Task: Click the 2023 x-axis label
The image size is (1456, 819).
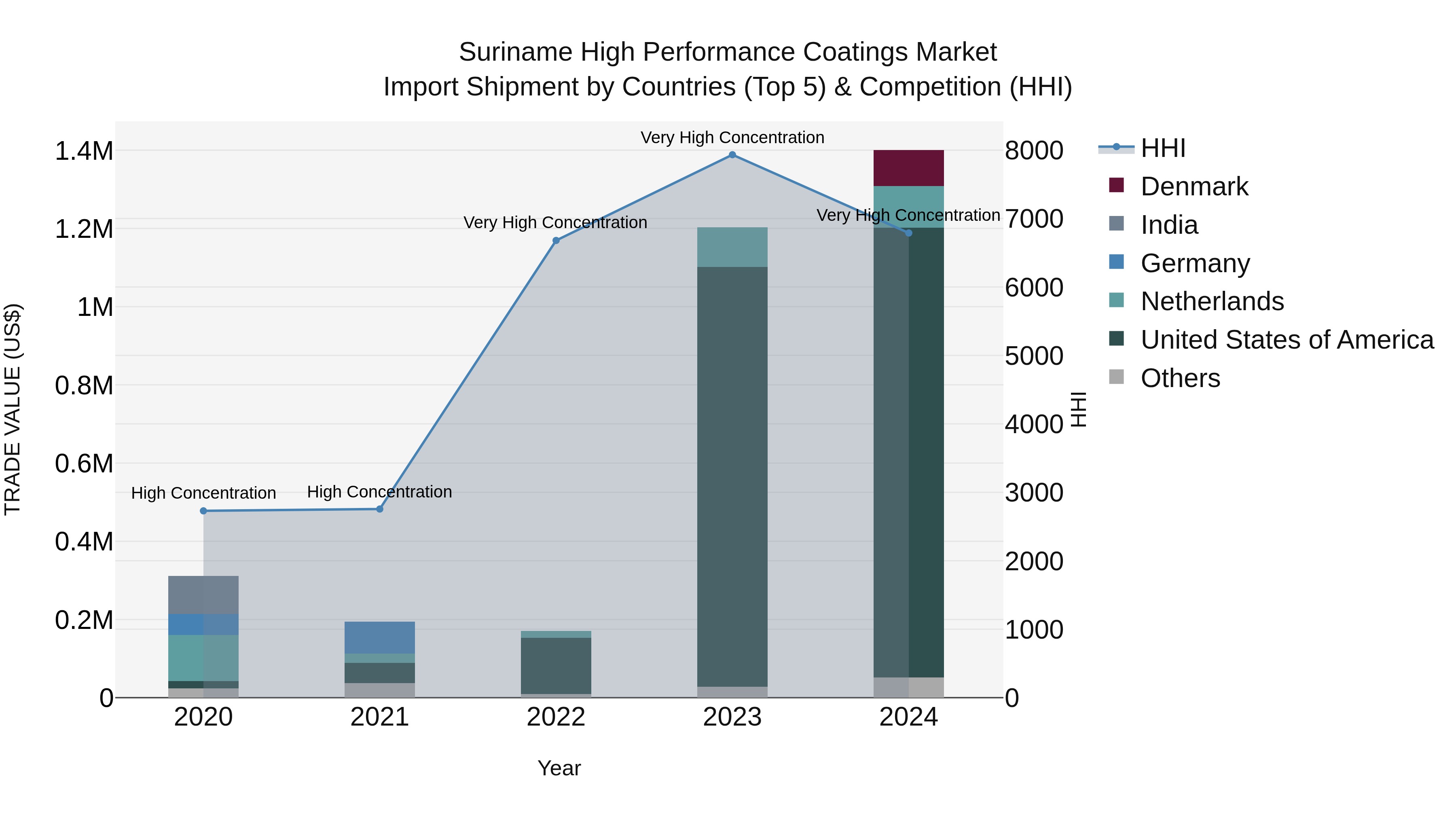Action: pyautogui.click(x=732, y=717)
